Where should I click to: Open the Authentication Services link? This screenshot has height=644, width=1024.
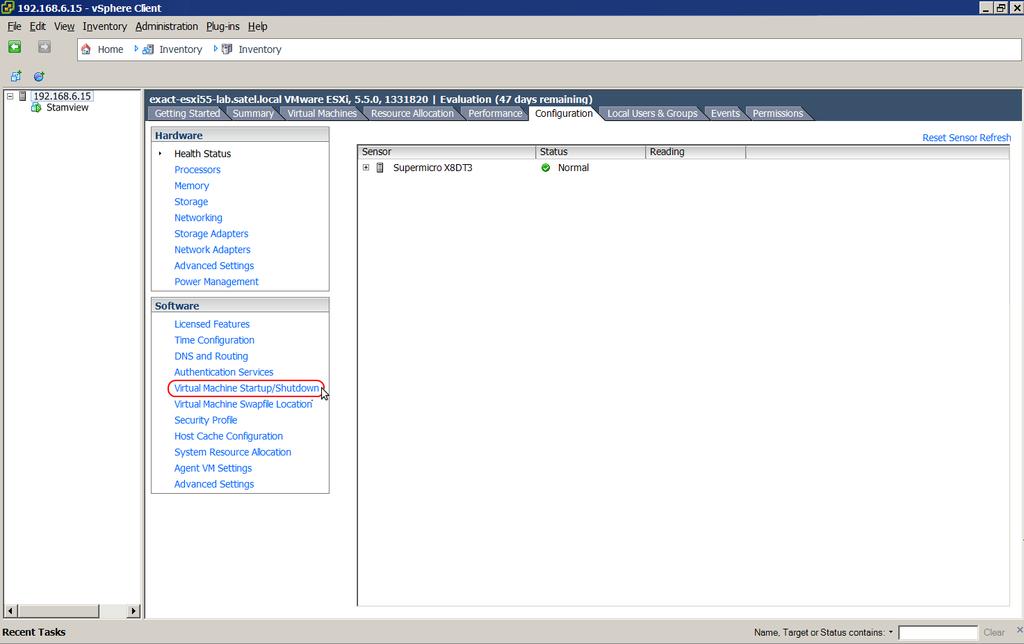pyautogui.click(x=223, y=372)
